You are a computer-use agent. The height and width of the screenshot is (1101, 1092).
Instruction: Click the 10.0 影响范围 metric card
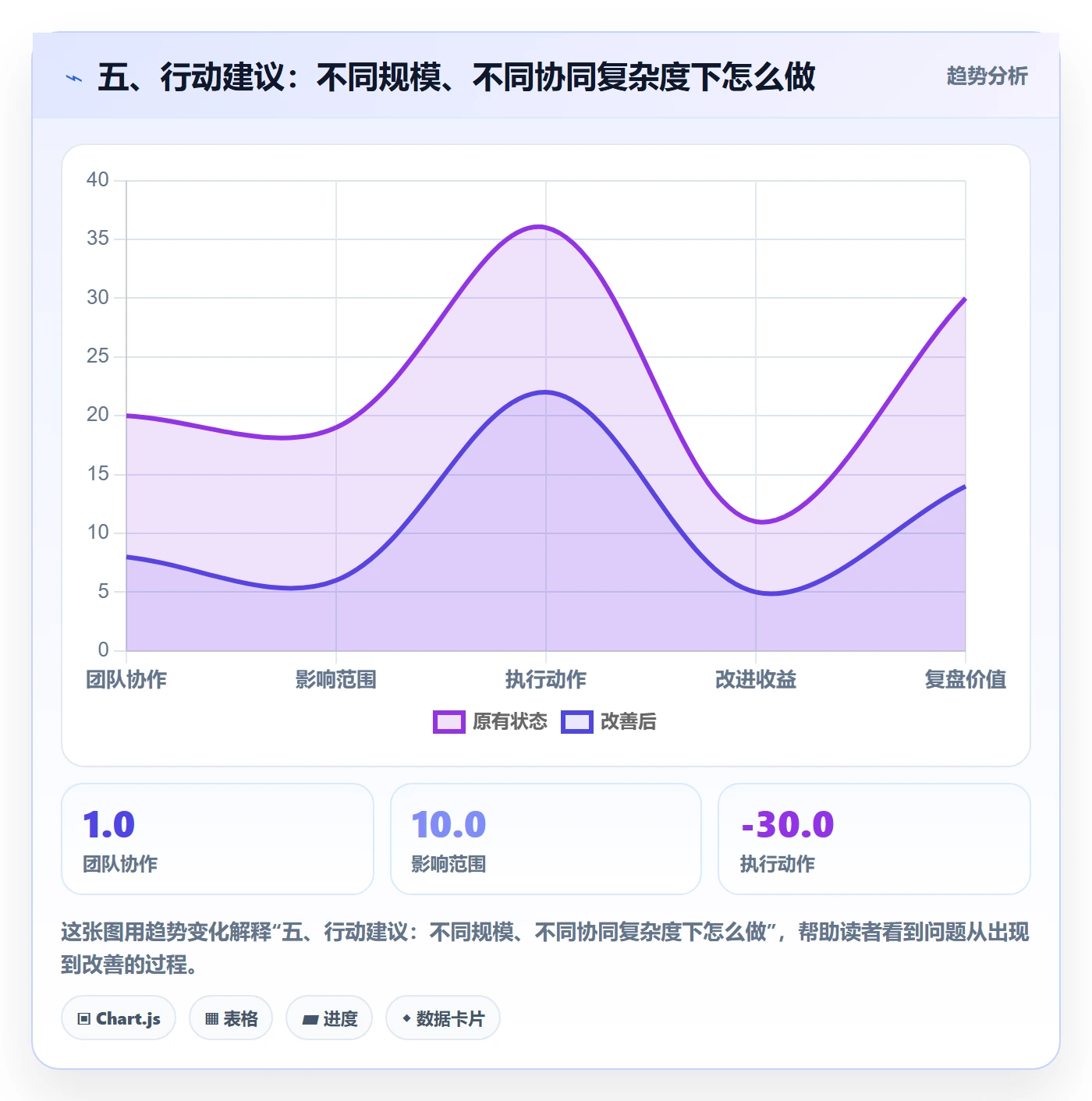(x=546, y=839)
